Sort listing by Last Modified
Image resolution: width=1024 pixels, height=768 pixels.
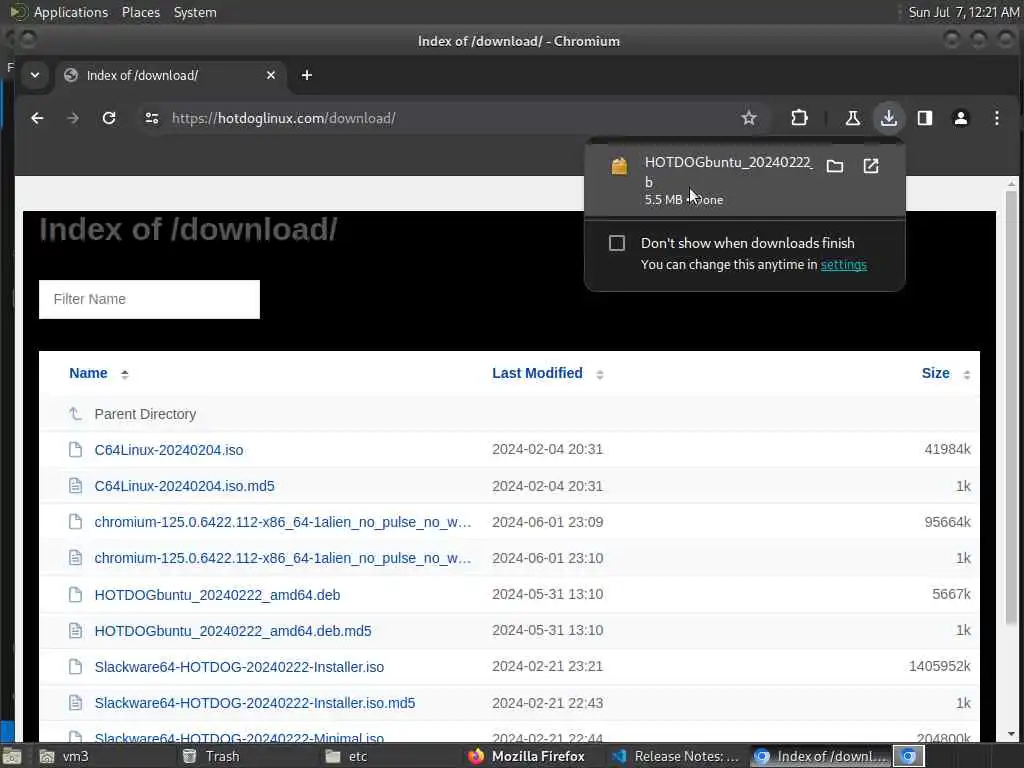(537, 373)
